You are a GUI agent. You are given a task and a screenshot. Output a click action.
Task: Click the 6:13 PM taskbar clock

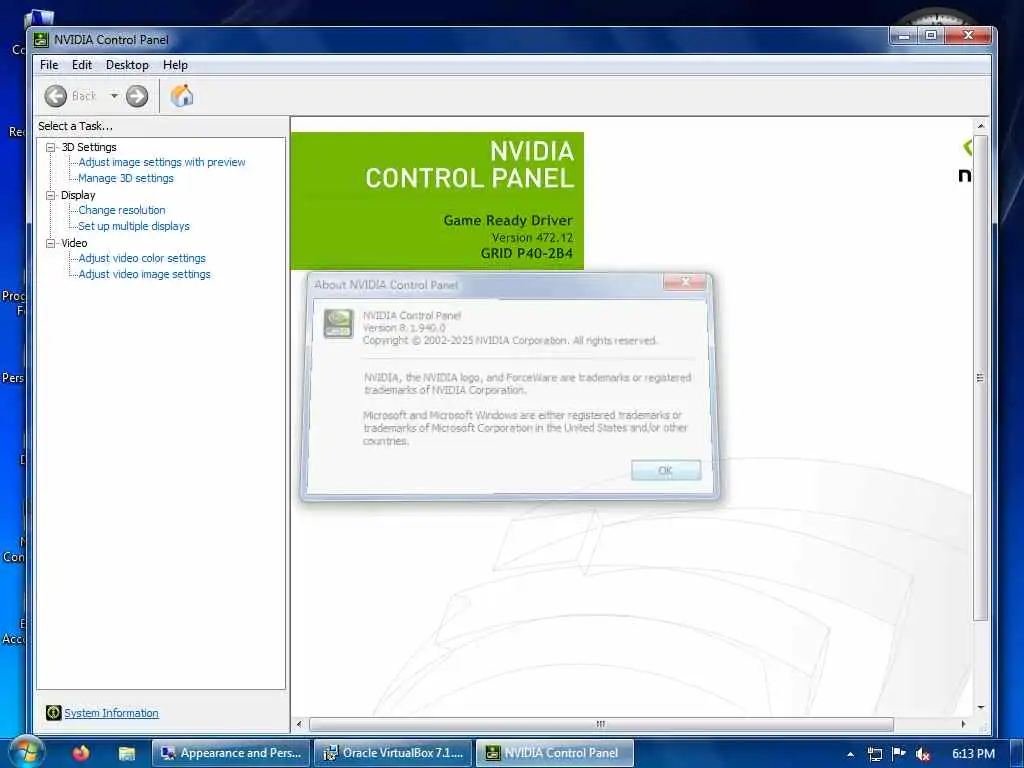click(x=973, y=754)
